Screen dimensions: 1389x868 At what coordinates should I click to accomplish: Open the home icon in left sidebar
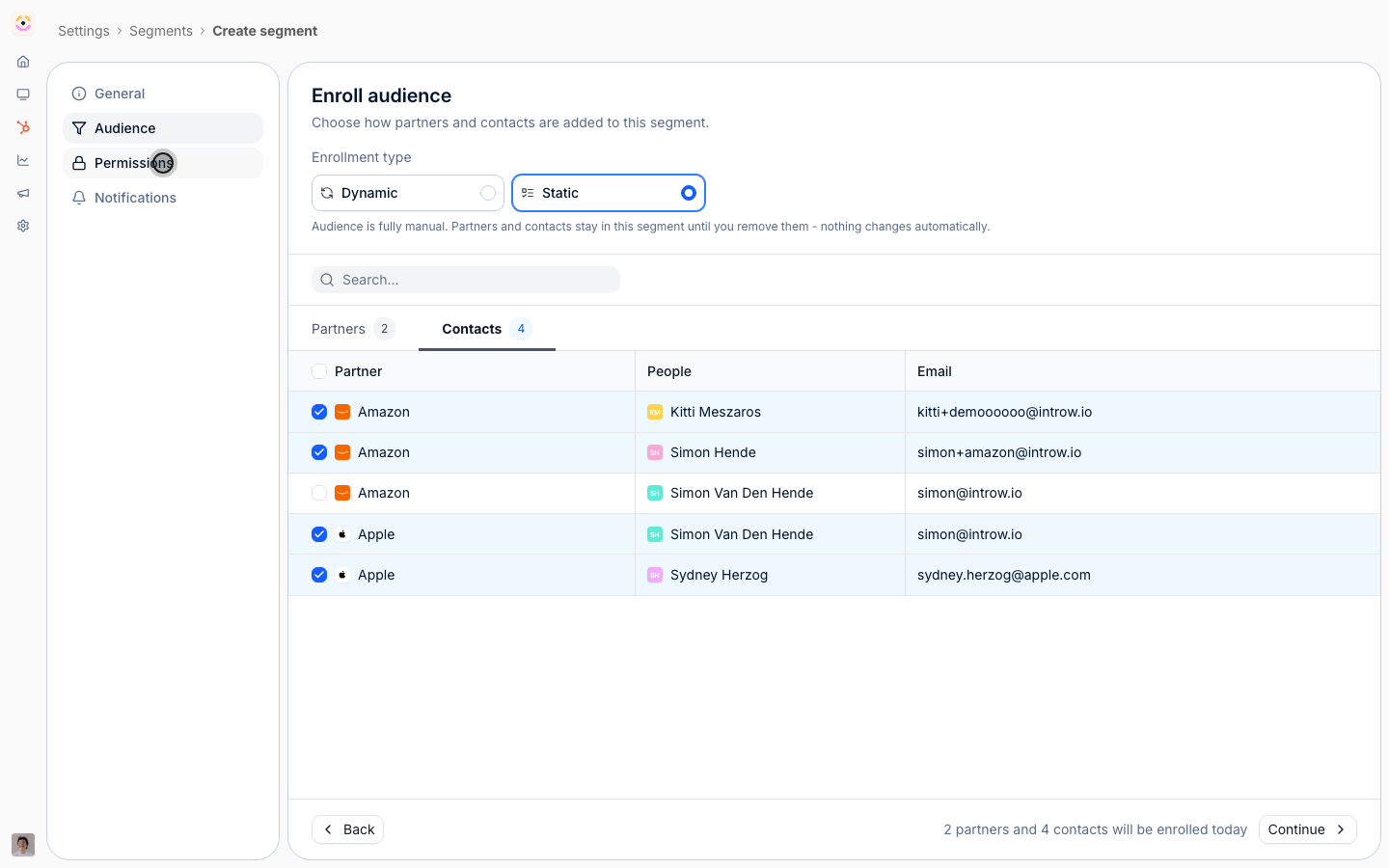click(23, 62)
